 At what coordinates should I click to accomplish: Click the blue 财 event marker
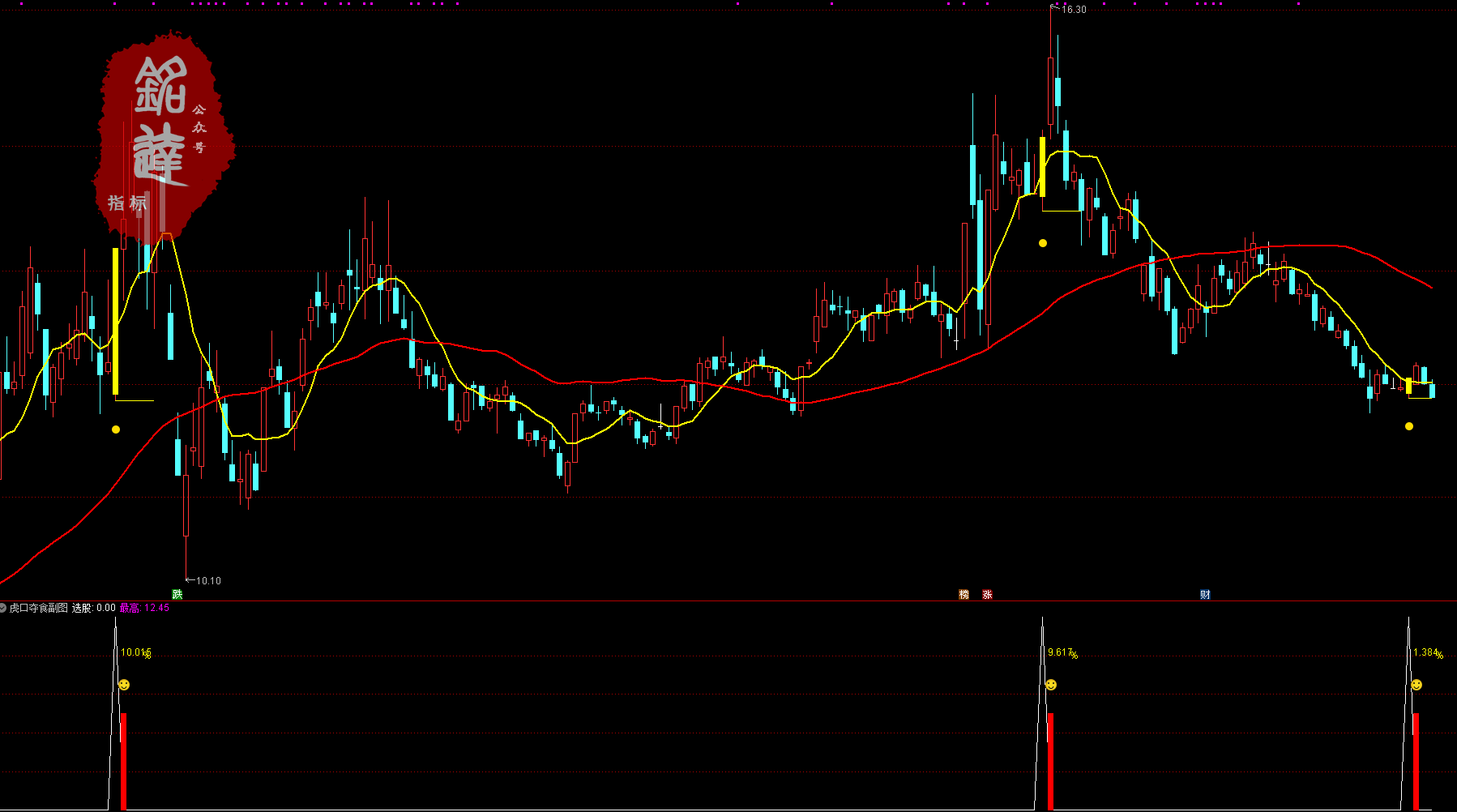click(1205, 594)
